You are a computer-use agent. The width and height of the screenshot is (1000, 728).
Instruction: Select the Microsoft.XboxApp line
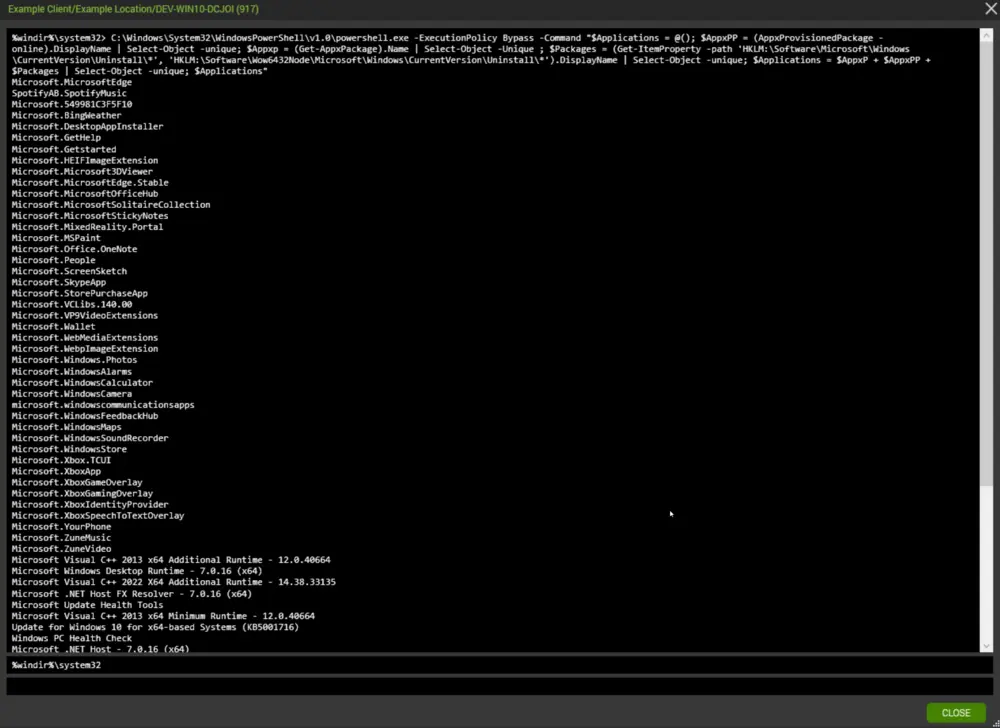point(56,471)
